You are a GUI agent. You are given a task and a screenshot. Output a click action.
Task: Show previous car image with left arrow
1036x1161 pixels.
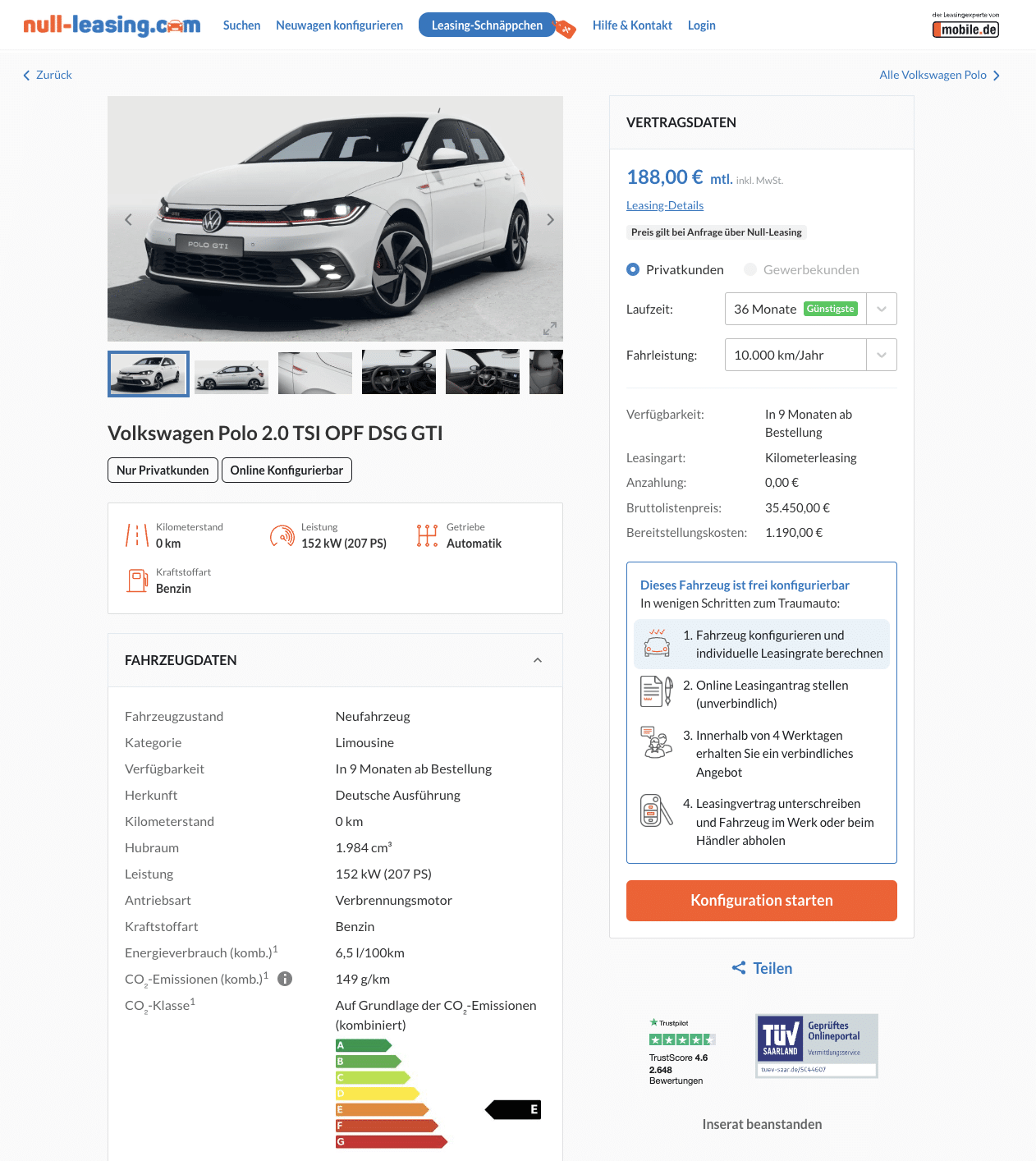128,219
